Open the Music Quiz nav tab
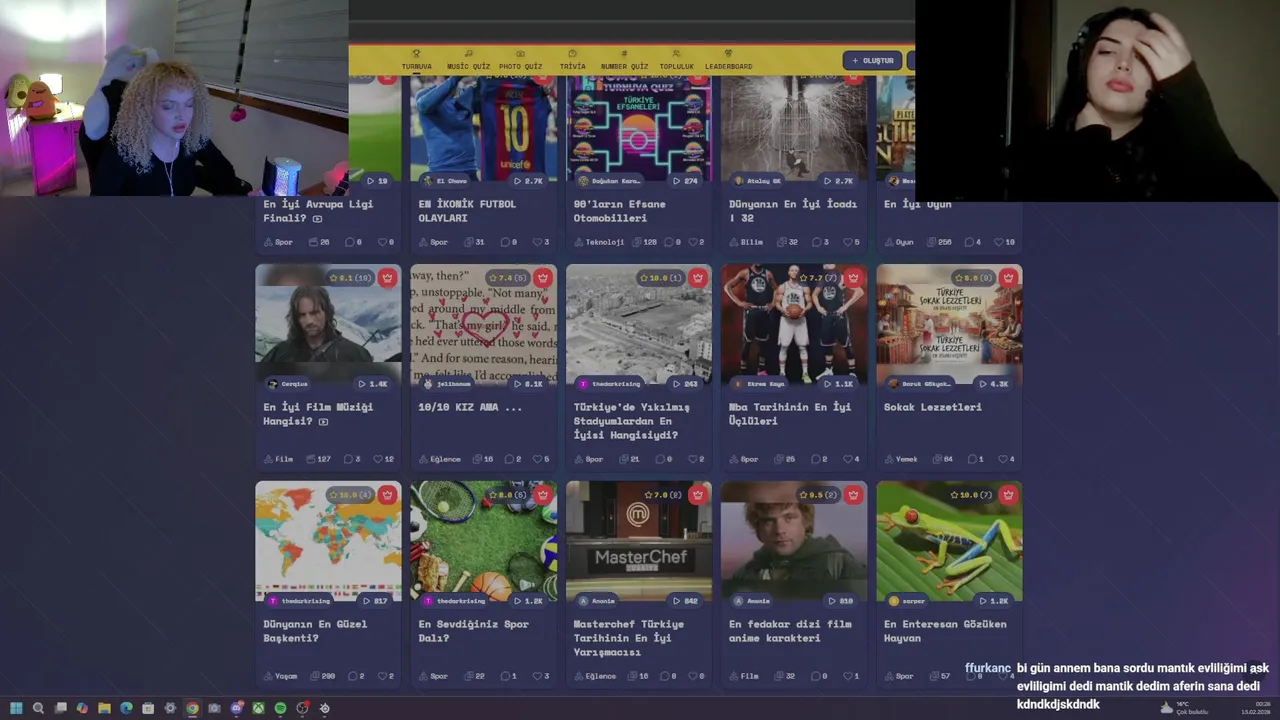The width and height of the screenshot is (1280, 720). [x=468, y=60]
